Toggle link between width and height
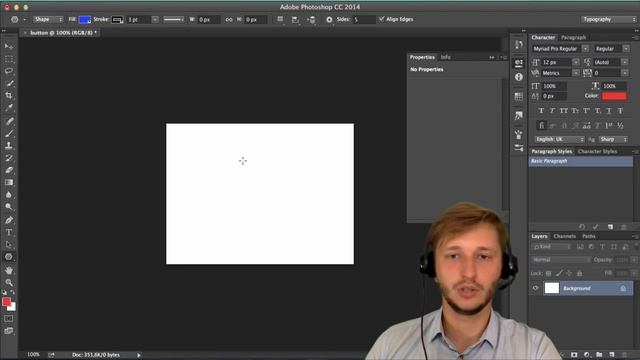The width and height of the screenshot is (640, 360). pyautogui.click(x=229, y=20)
